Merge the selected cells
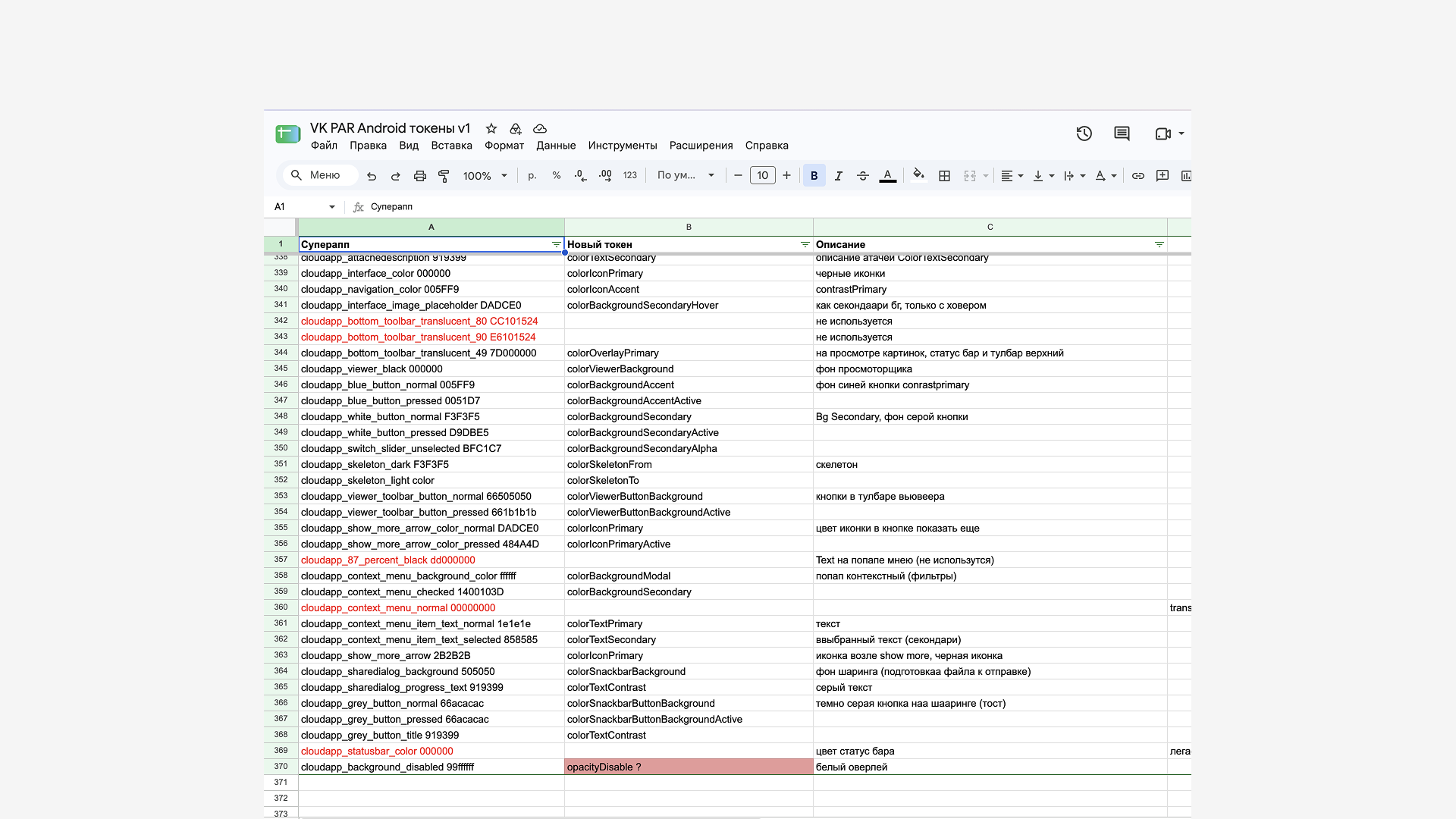The height and width of the screenshot is (819, 1456). click(x=970, y=176)
